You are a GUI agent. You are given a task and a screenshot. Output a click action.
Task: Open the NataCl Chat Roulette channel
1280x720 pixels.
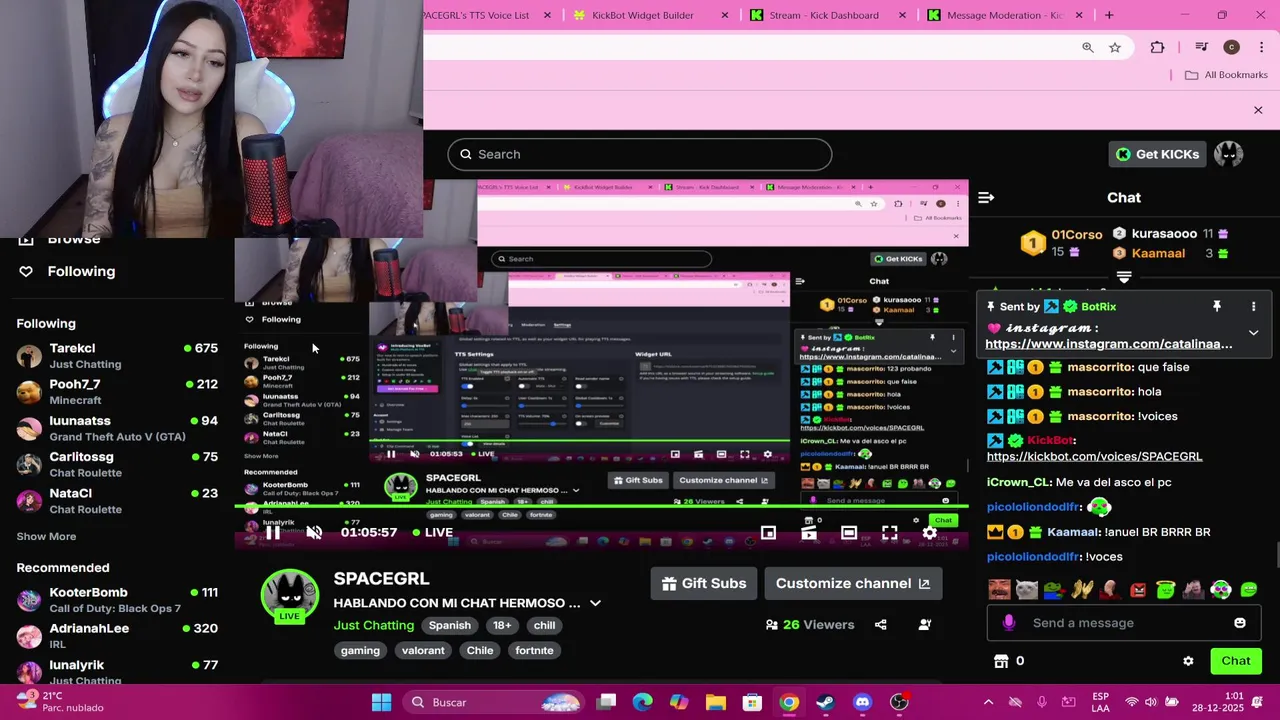pyautogui.click(x=117, y=500)
